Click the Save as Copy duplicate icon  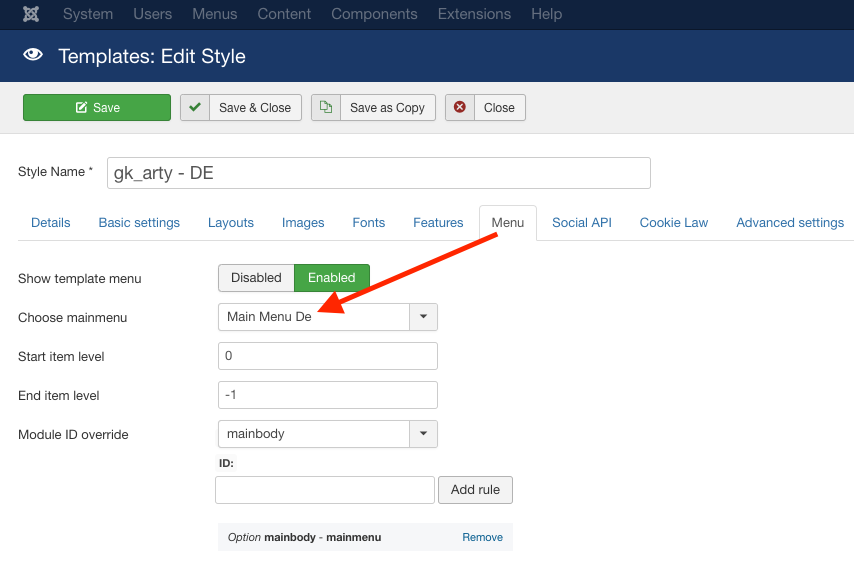tap(326, 108)
